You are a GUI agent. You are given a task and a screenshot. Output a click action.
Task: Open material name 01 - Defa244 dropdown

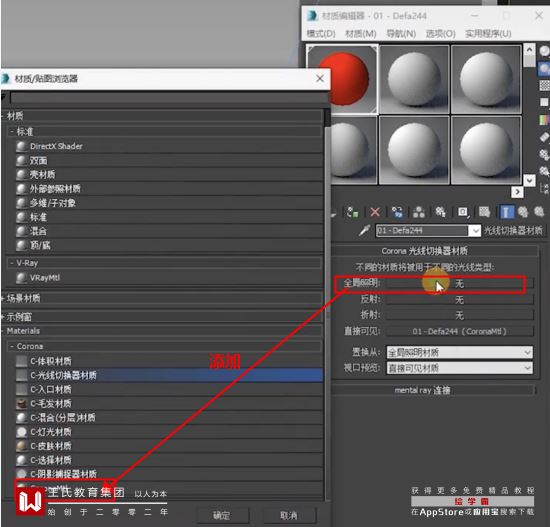475,231
